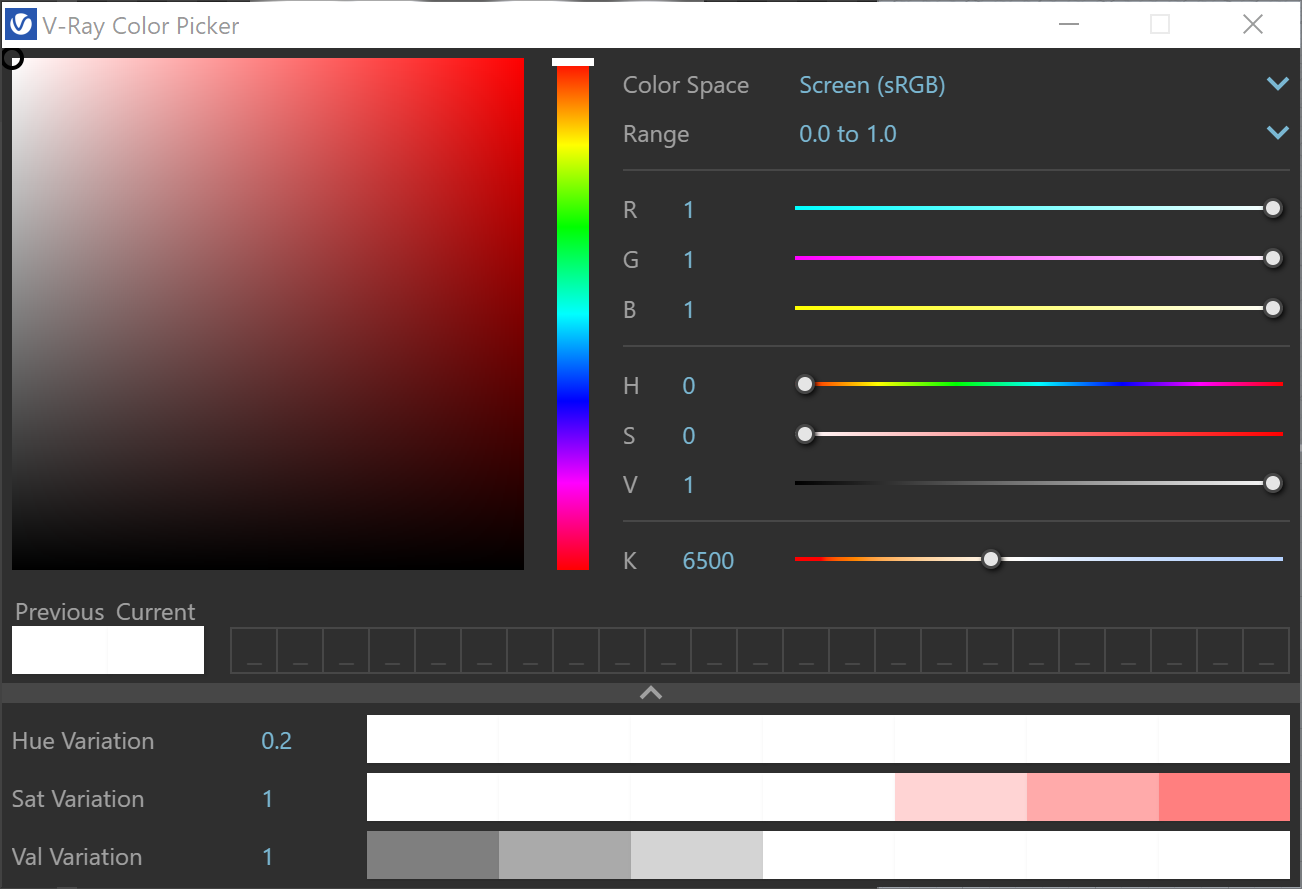Select the 0.0 to 1.0 range value
This screenshot has width=1302, height=889.
tap(848, 134)
